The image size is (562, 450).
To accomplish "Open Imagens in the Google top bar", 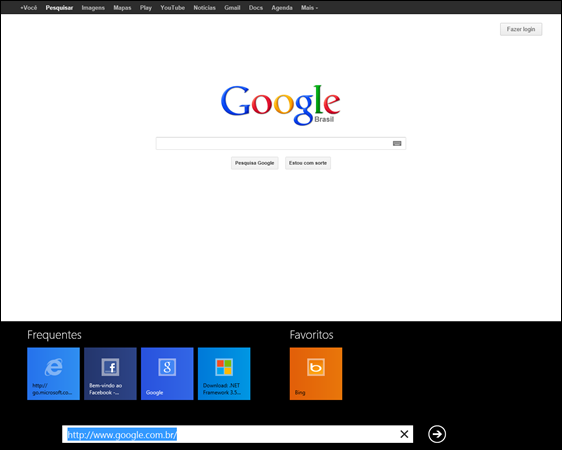I will tap(93, 8).
